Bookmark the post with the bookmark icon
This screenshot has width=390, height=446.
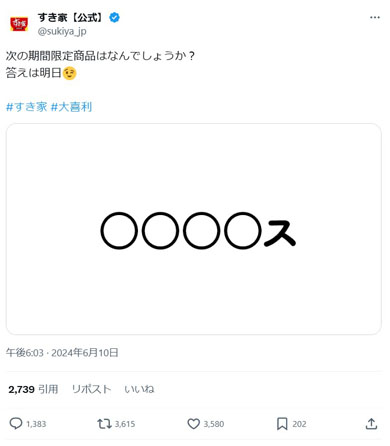click(x=282, y=424)
